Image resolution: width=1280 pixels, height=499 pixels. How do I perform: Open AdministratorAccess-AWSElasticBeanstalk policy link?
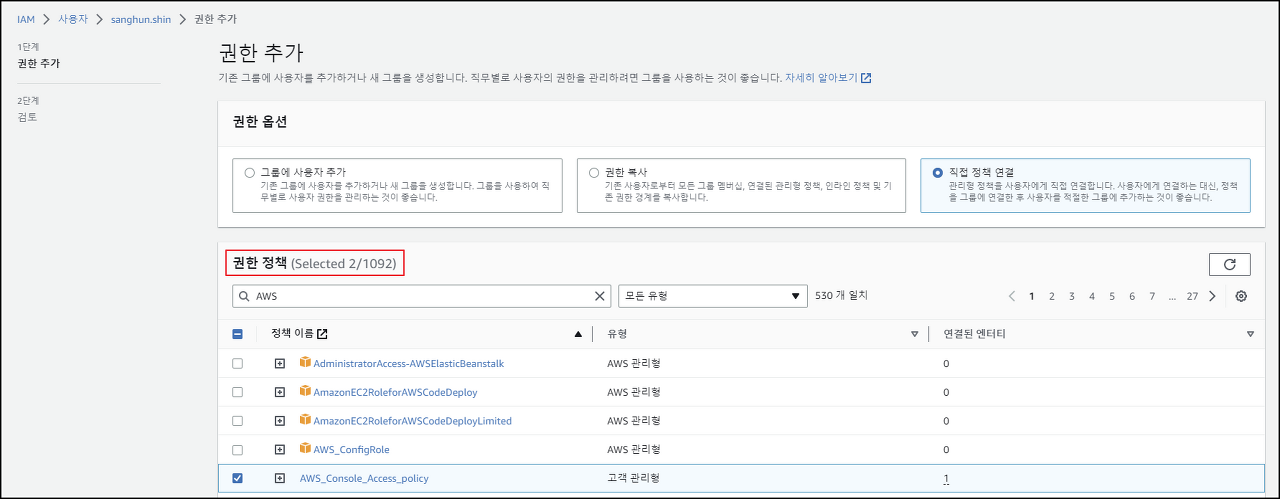click(x=409, y=363)
